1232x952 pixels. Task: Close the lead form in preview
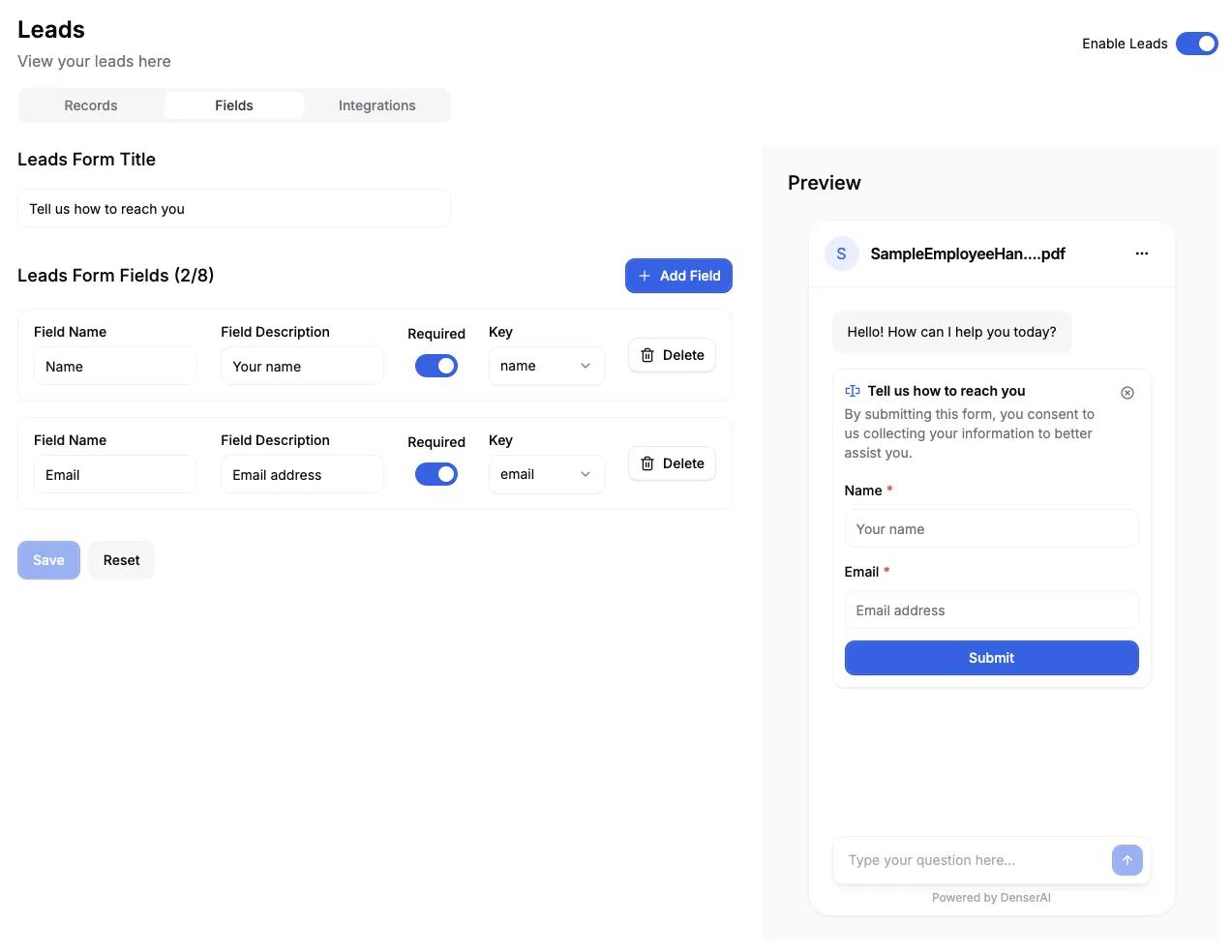tap(1127, 393)
